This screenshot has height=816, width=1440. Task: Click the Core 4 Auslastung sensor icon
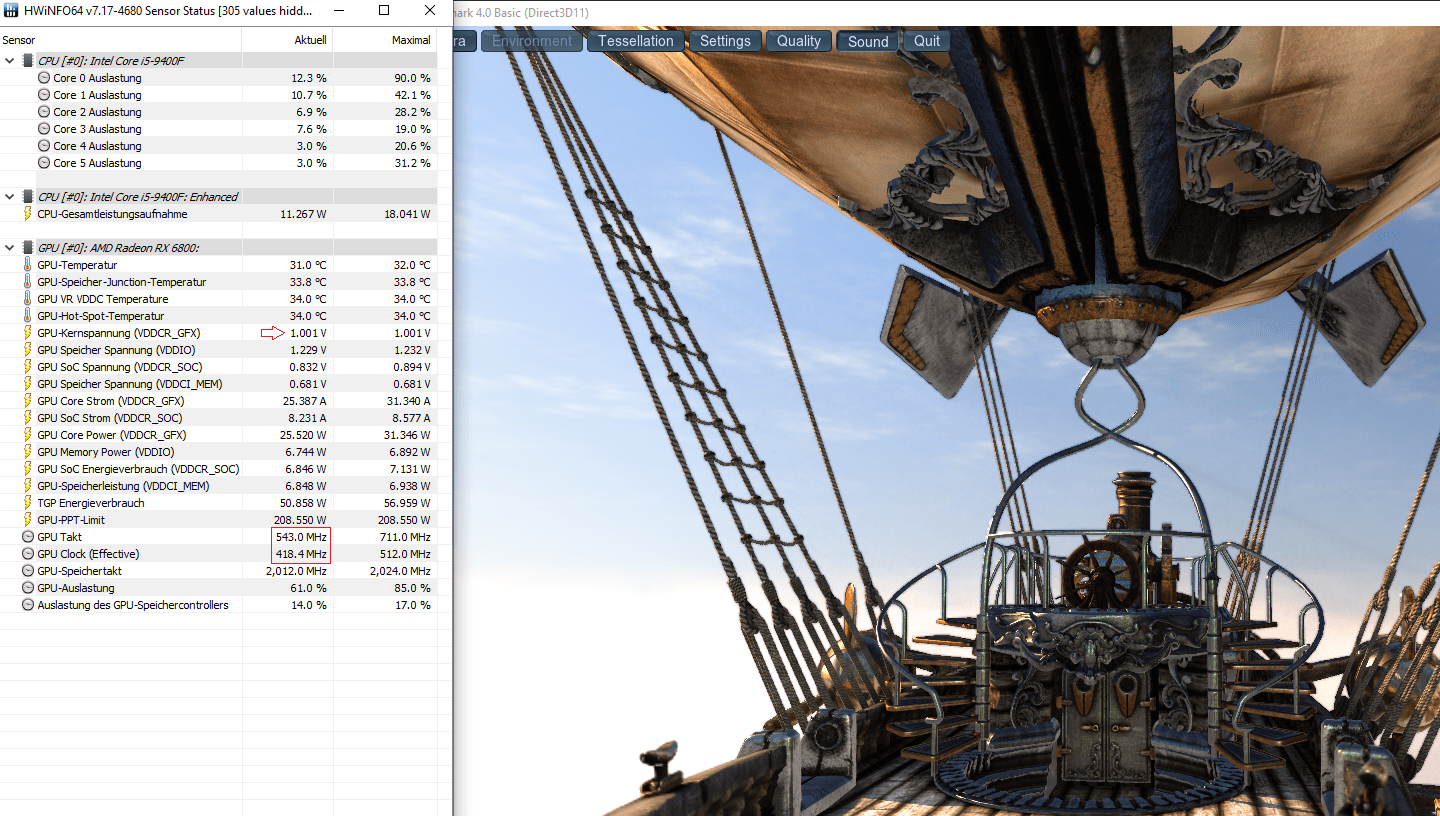[x=44, y=146]
